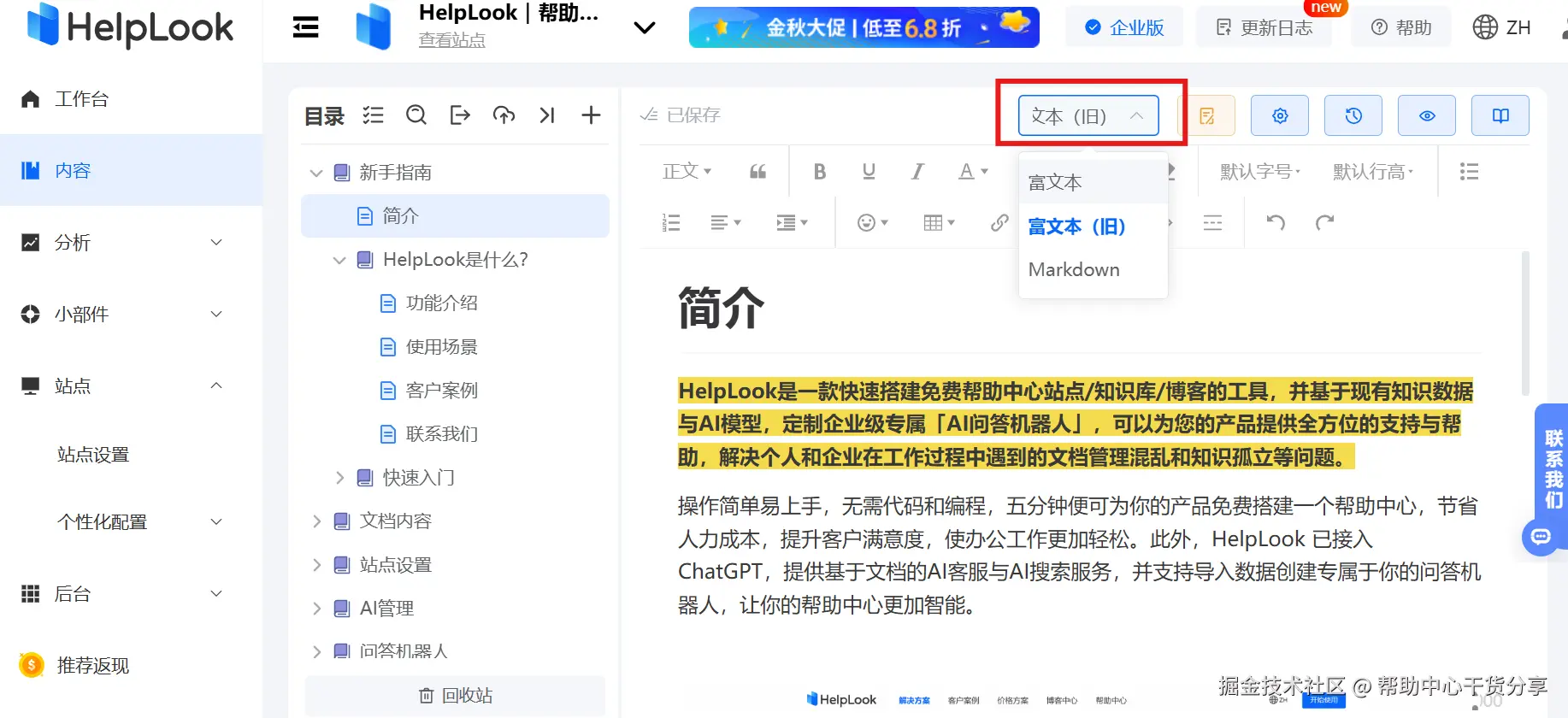Apply bold formatting
The height and width of the screenshot is (718, 1568).
coord(820,172)
